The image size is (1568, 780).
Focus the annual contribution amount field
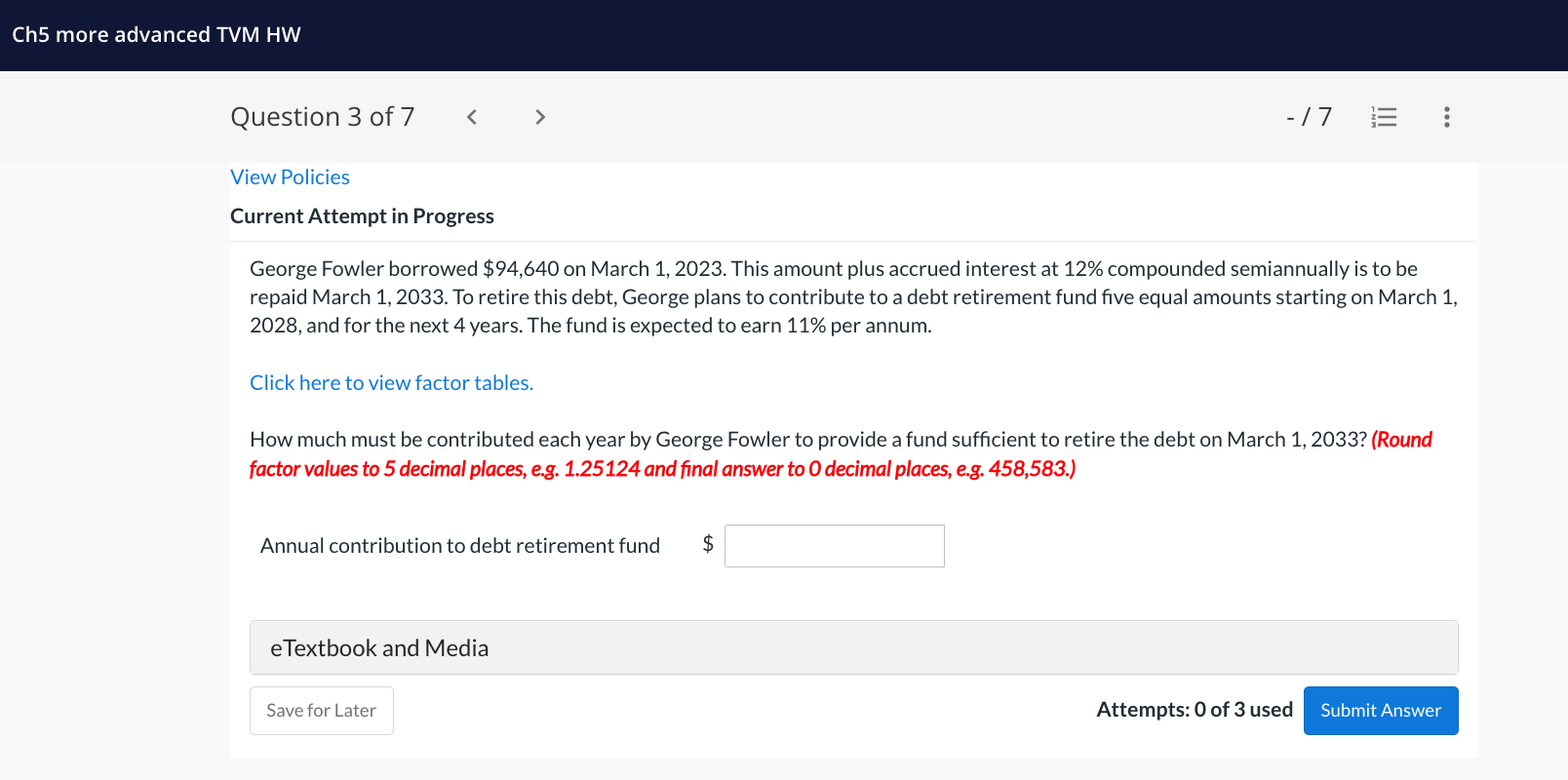point(835,546)
